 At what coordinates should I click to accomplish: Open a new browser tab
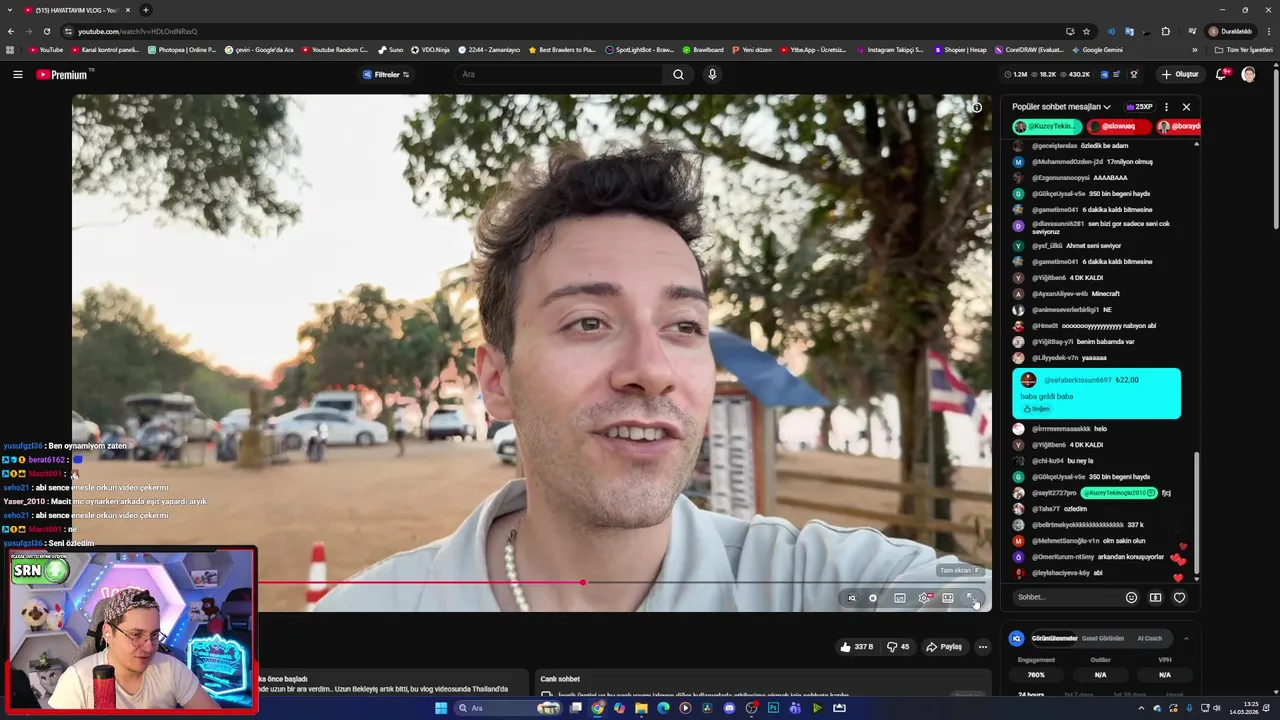146,10
